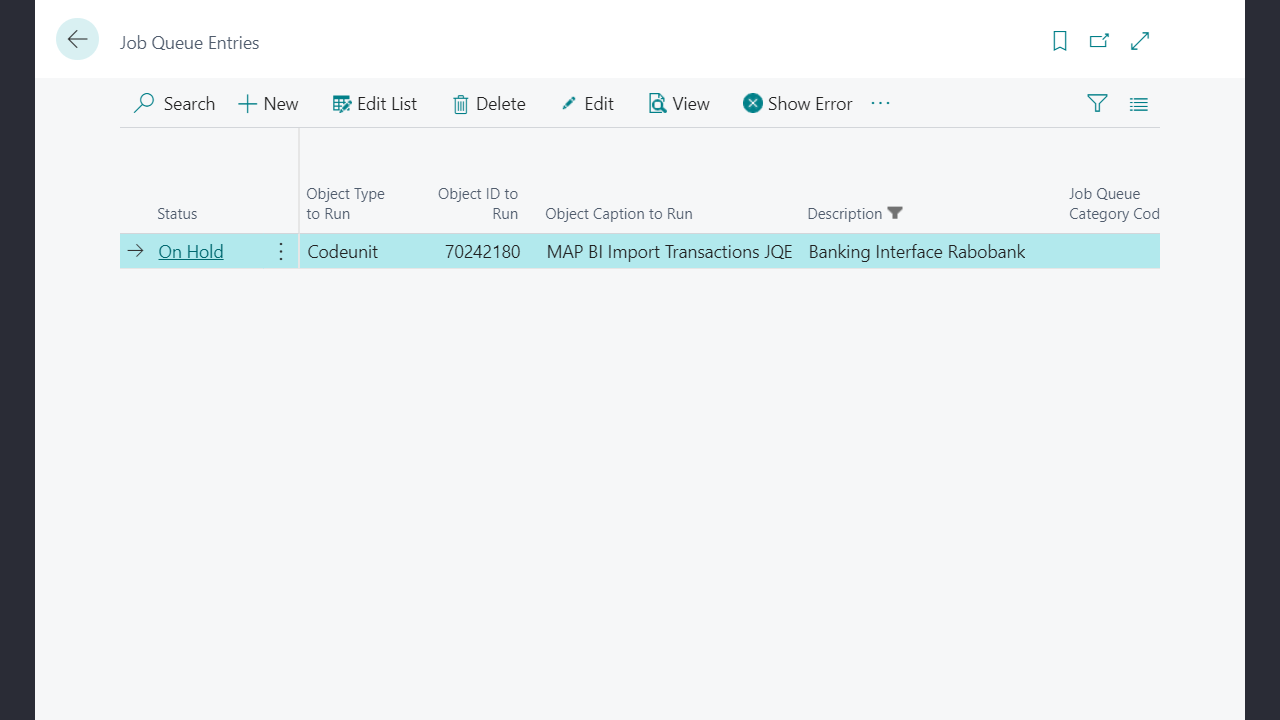Bookmark the Job Queue Entries page

point(1060,41)
